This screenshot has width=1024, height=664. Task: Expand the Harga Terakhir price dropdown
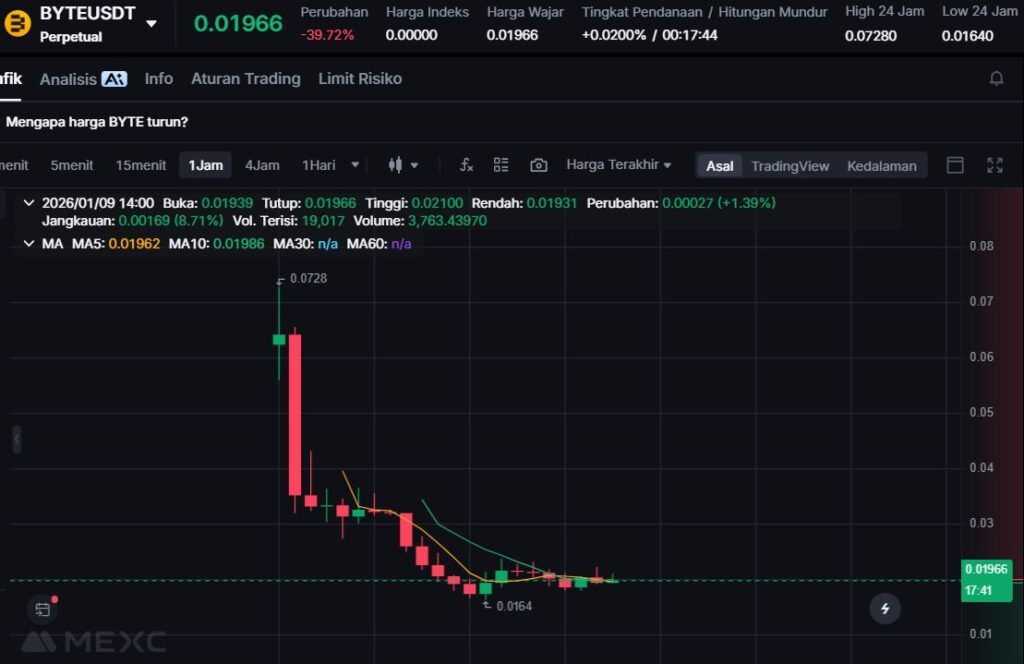pos(618,165)
